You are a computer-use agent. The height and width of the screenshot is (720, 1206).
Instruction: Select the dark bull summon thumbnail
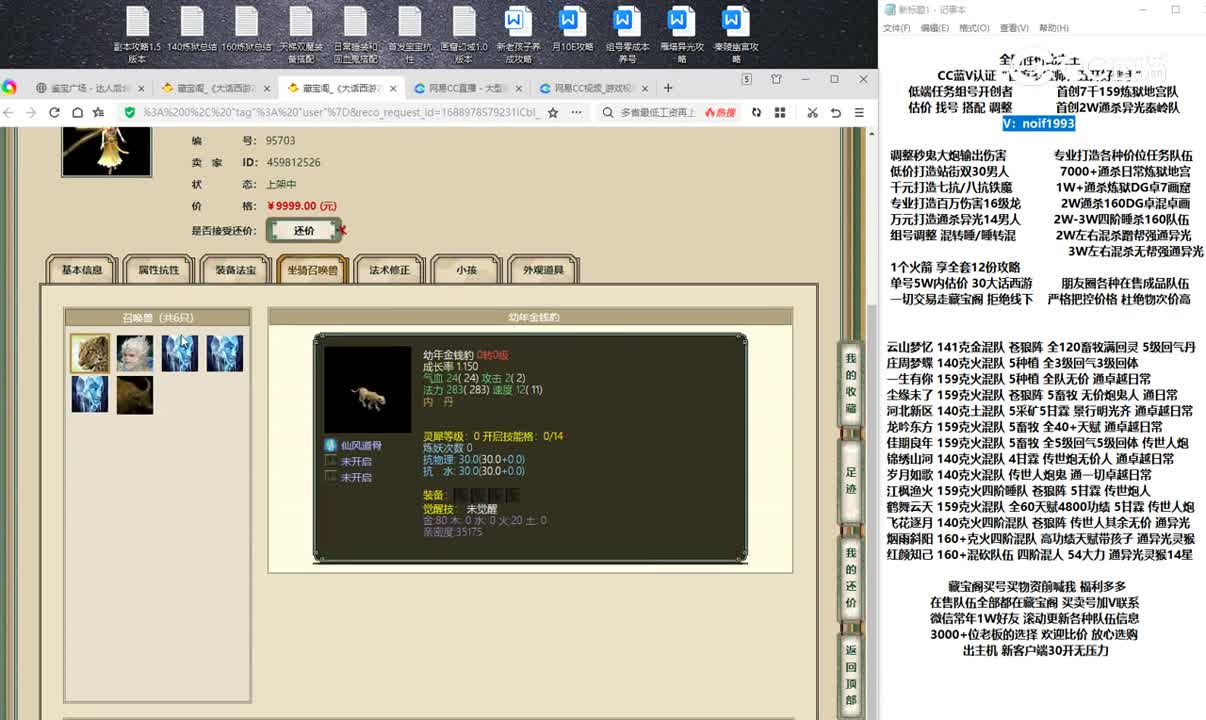[135, 395]
